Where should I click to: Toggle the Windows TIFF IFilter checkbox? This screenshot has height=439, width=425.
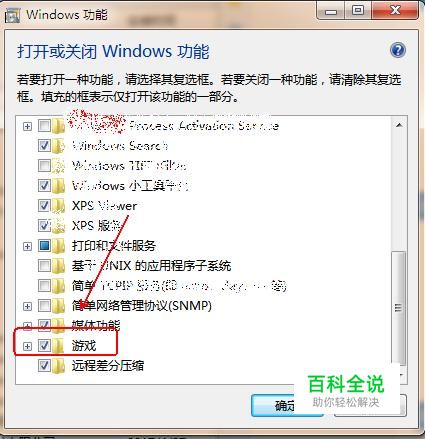tap(44, 166)
